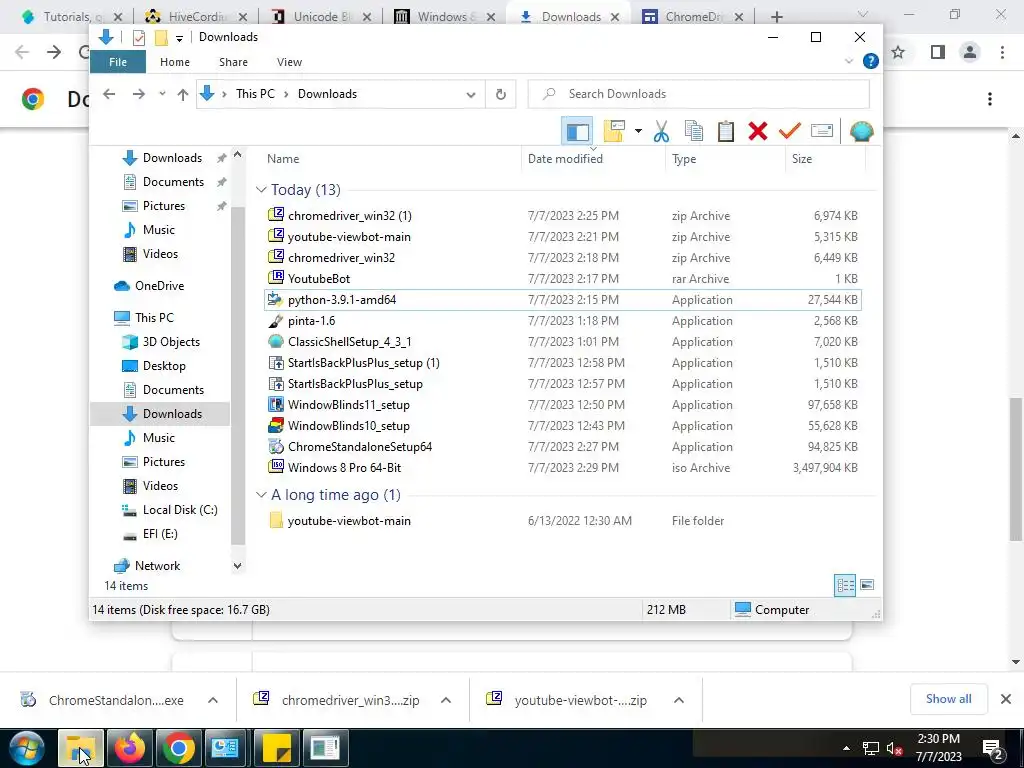
Task: Click the Refresh button next to address bar
Action: pos(501,94)
